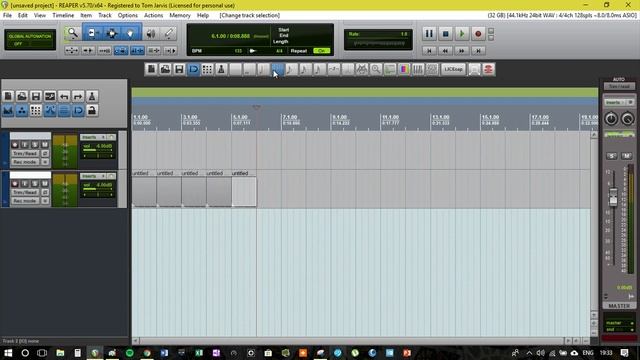Open the Actions menu
The image size is (640, 360).
(x=153, y=15)
